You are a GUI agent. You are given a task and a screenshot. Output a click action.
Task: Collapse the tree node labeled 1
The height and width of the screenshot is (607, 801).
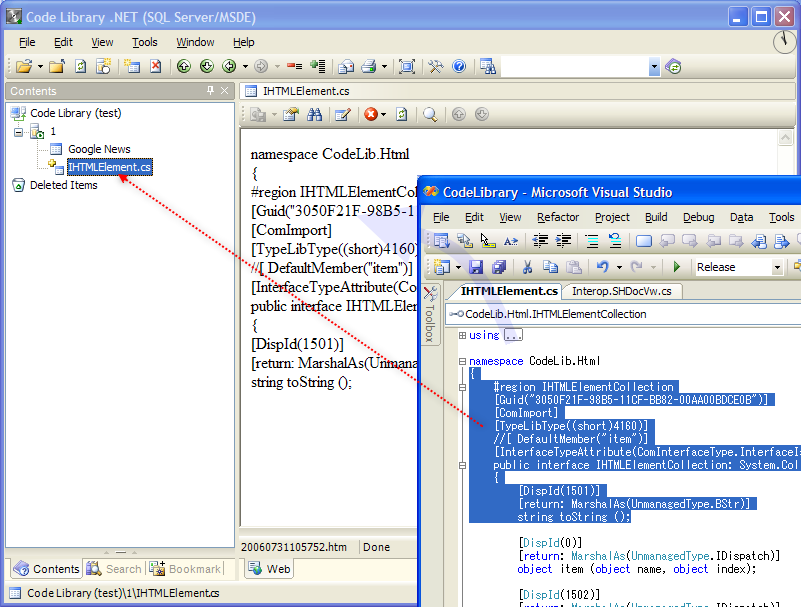[18, 132]
